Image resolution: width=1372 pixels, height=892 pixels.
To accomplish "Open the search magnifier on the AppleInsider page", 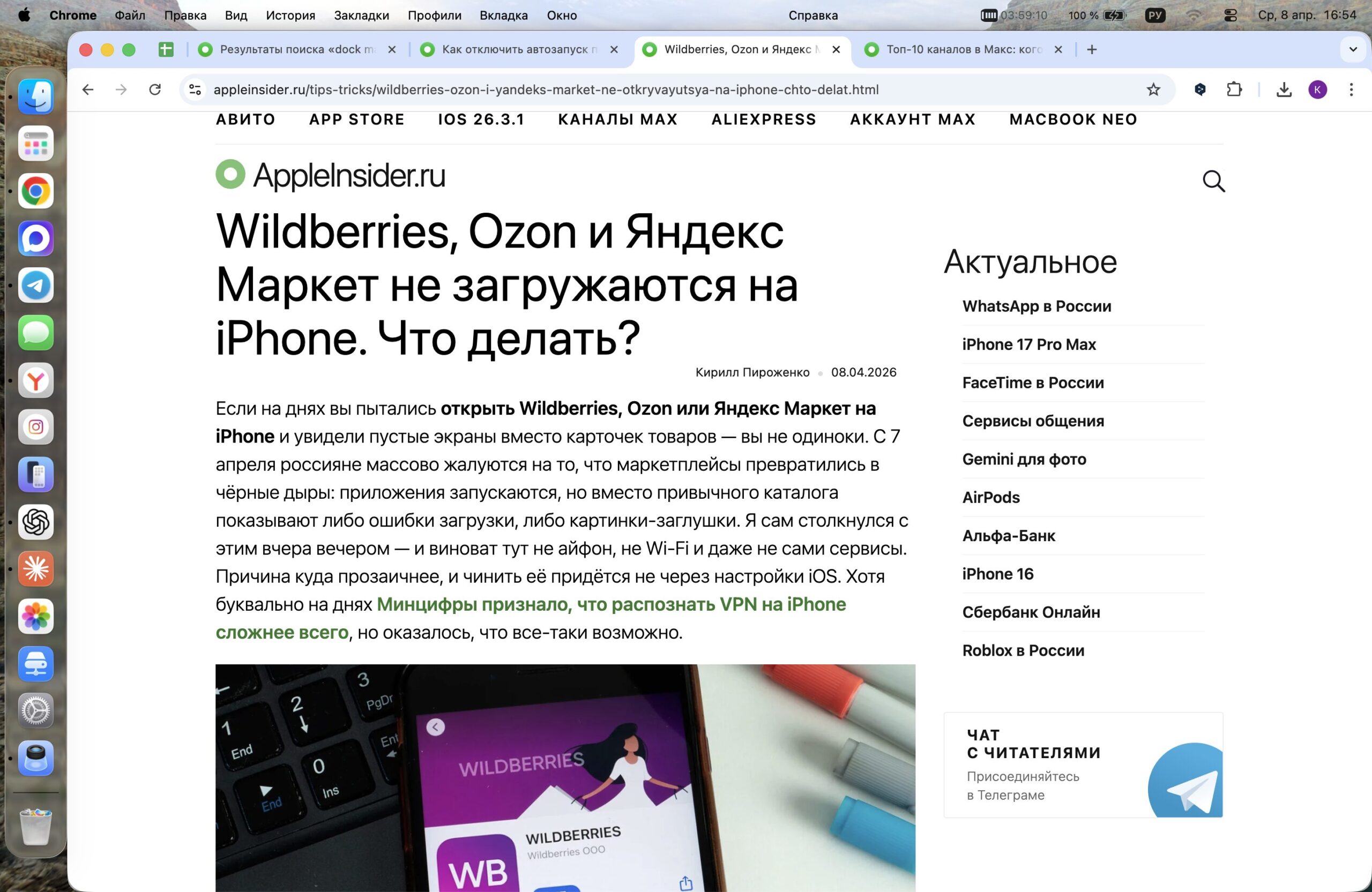I will (x=1214, y=182).
